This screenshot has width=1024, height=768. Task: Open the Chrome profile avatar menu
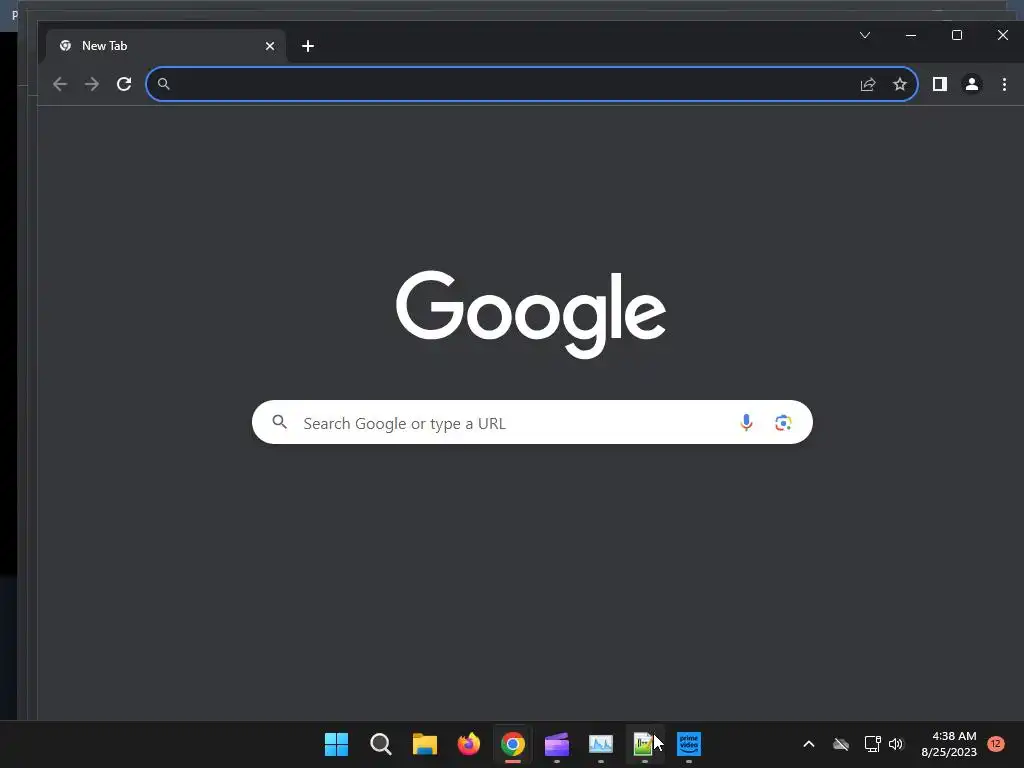pyautogui.click(x=972, y=84)
